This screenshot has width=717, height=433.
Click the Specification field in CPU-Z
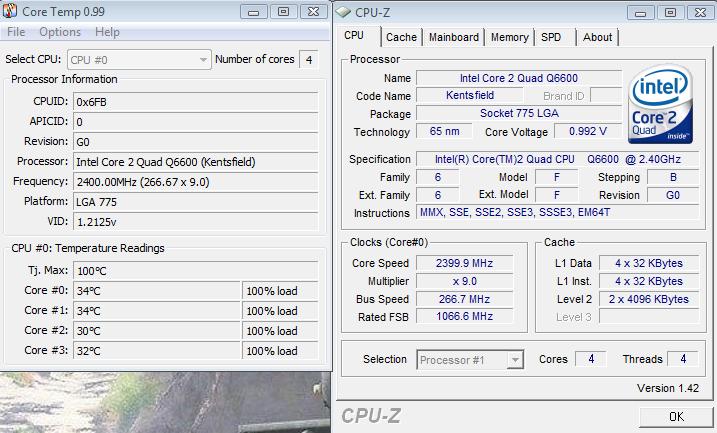557,159
